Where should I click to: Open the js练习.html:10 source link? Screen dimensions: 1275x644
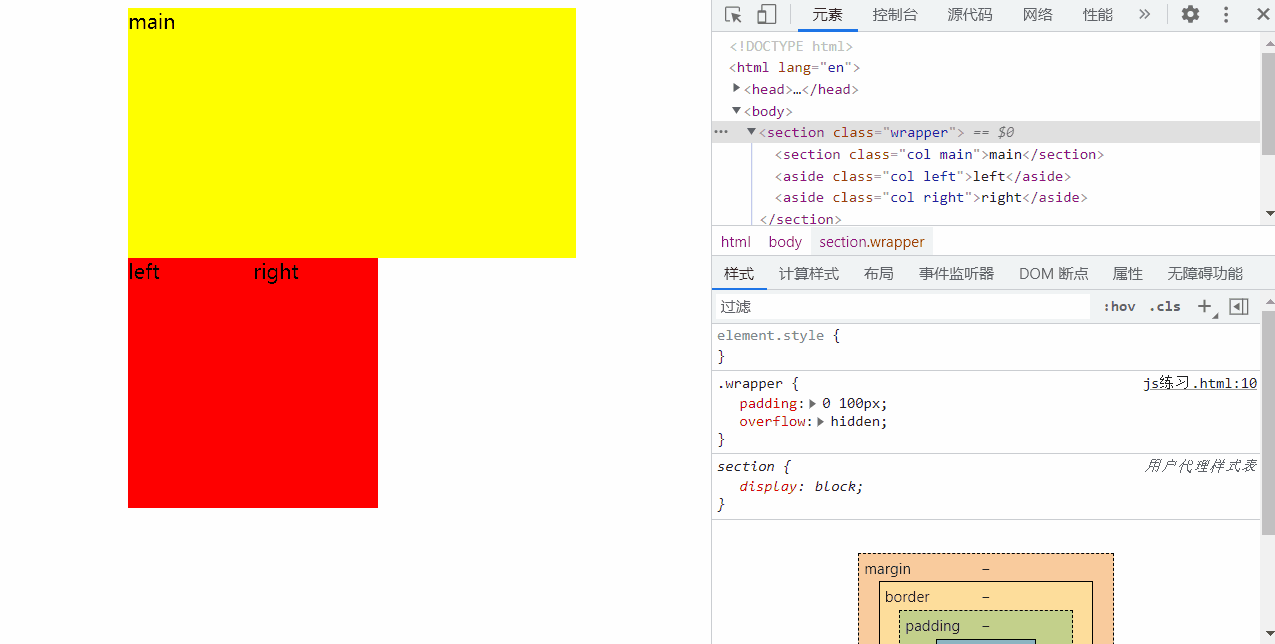pos(1200,383)
